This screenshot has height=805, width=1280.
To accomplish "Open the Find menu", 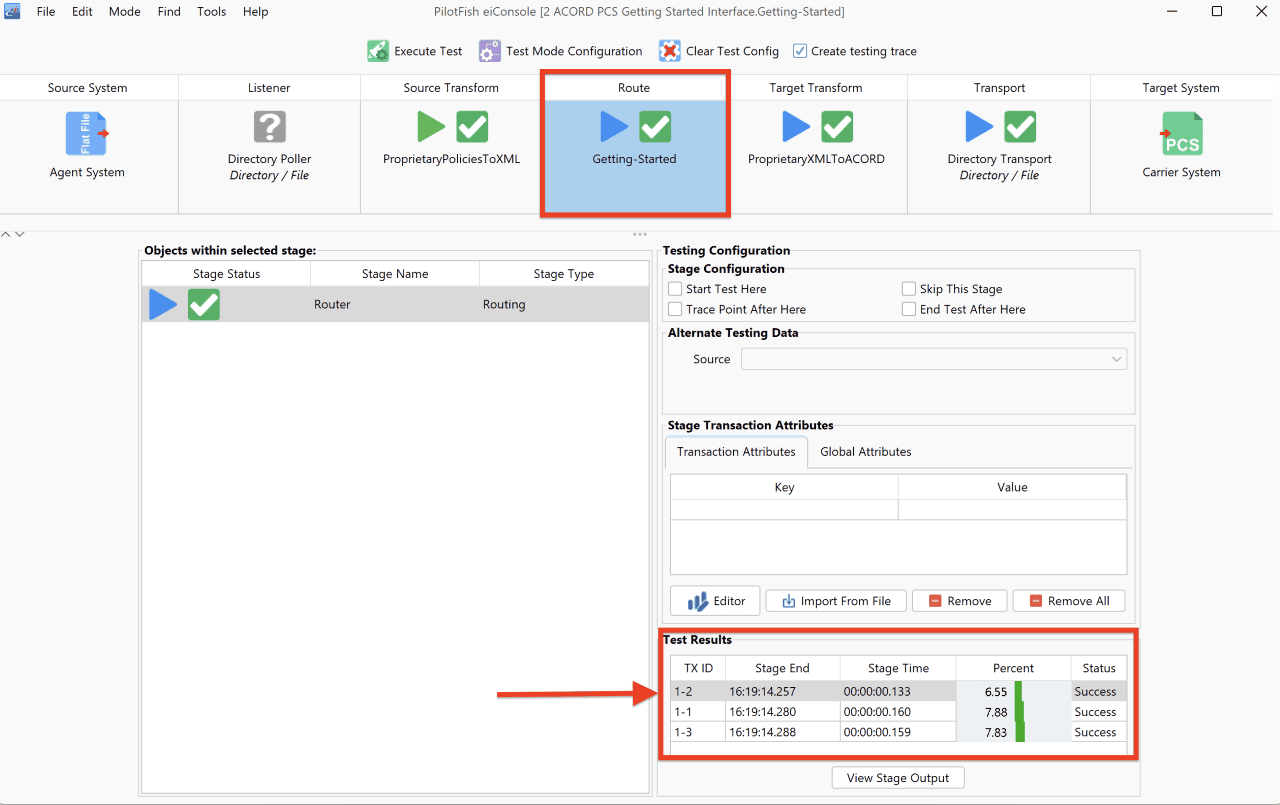I will (x=169, y=12).
